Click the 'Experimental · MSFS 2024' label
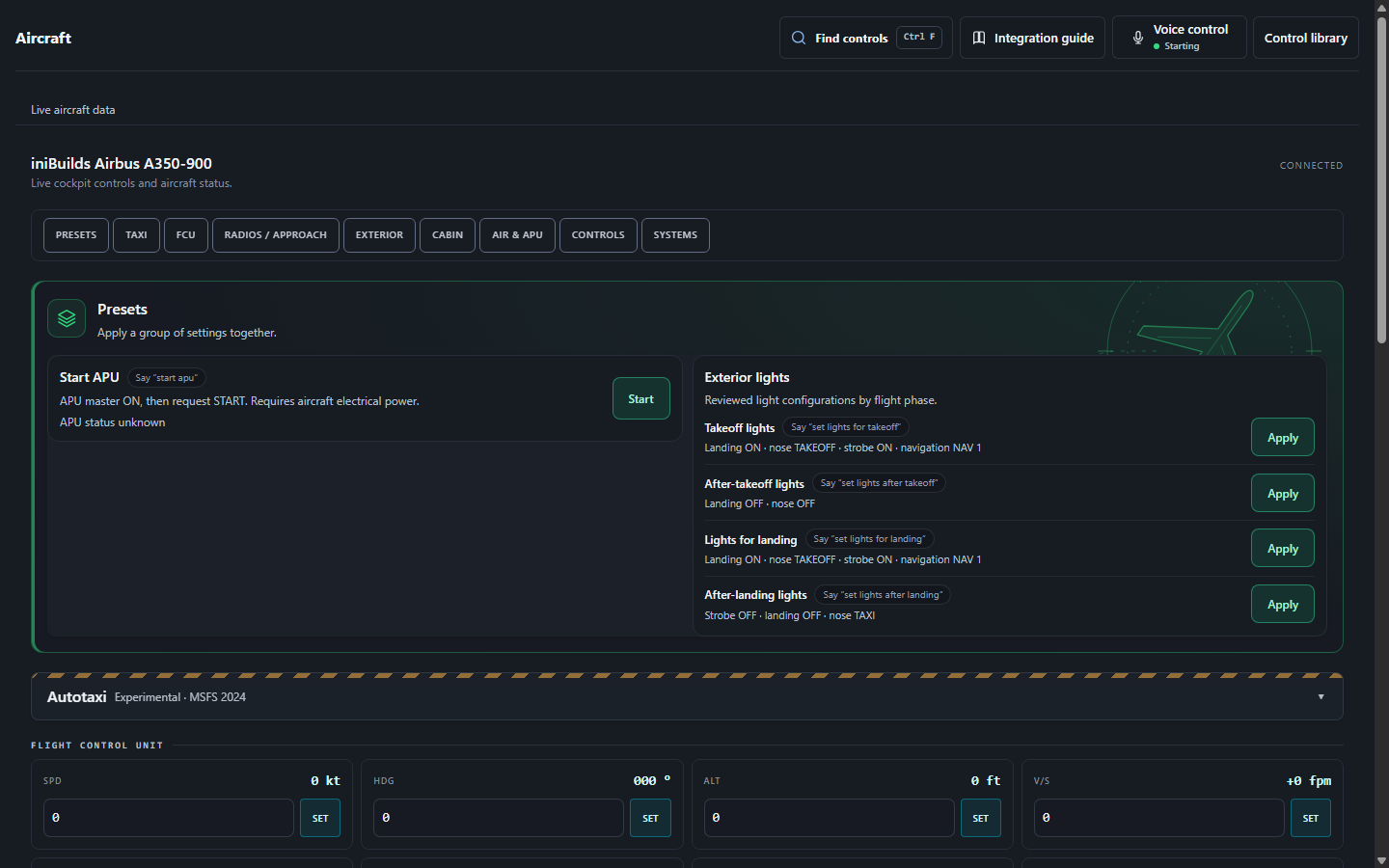 (180, 697)
